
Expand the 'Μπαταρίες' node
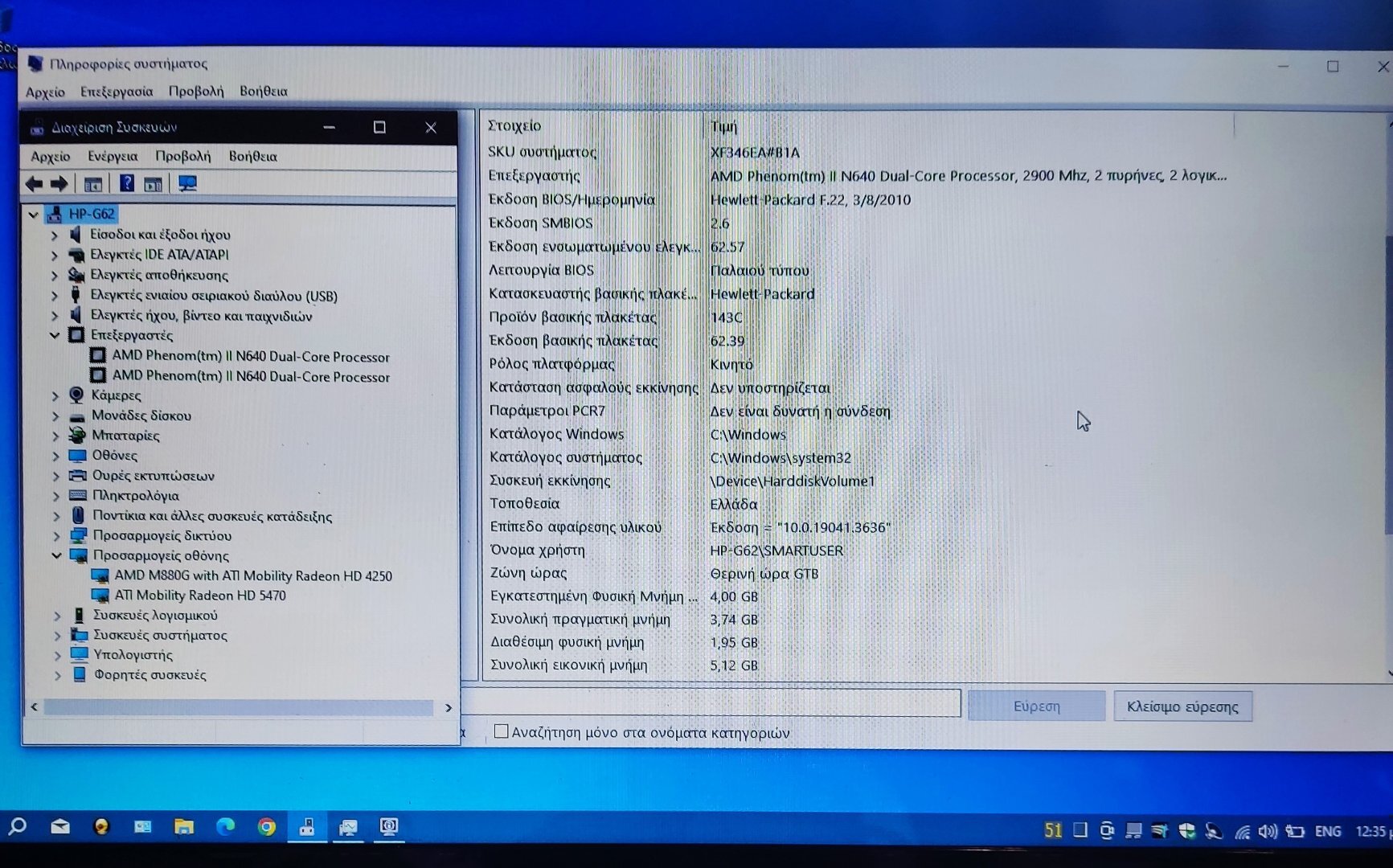pos(55,436)
